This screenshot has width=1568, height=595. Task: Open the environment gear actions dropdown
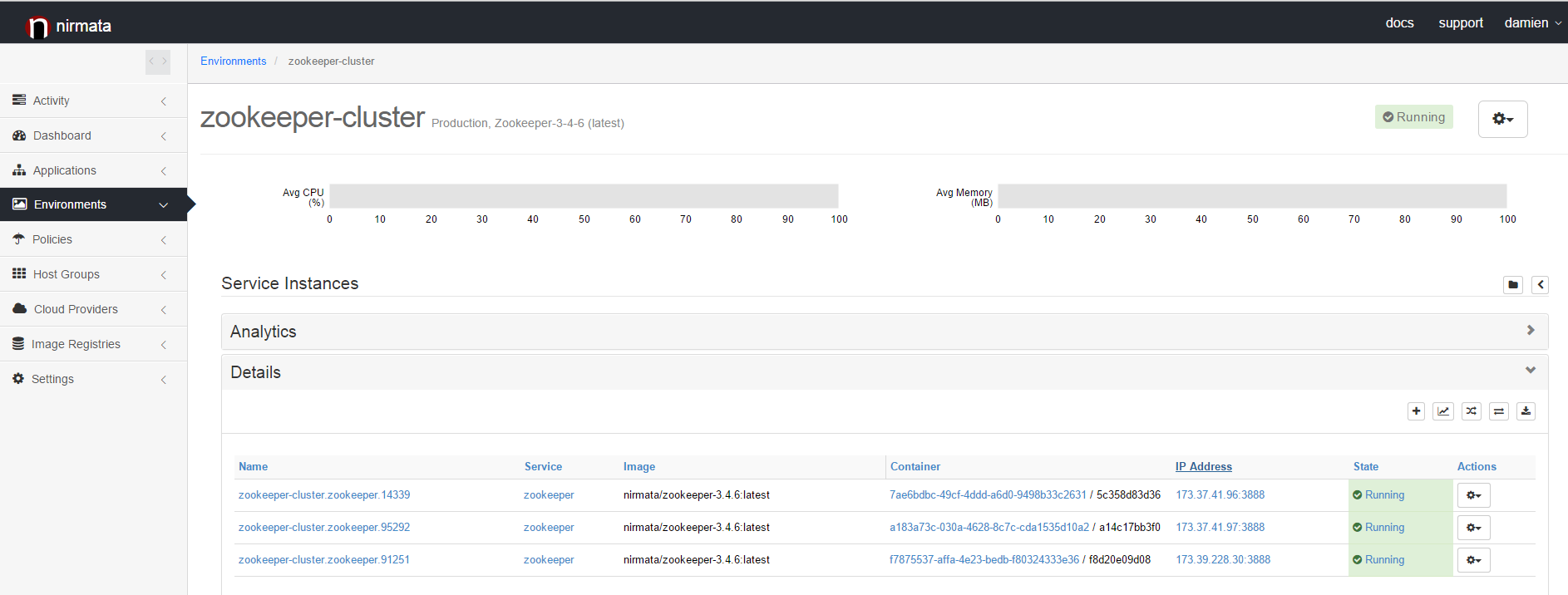(1502, 119)
